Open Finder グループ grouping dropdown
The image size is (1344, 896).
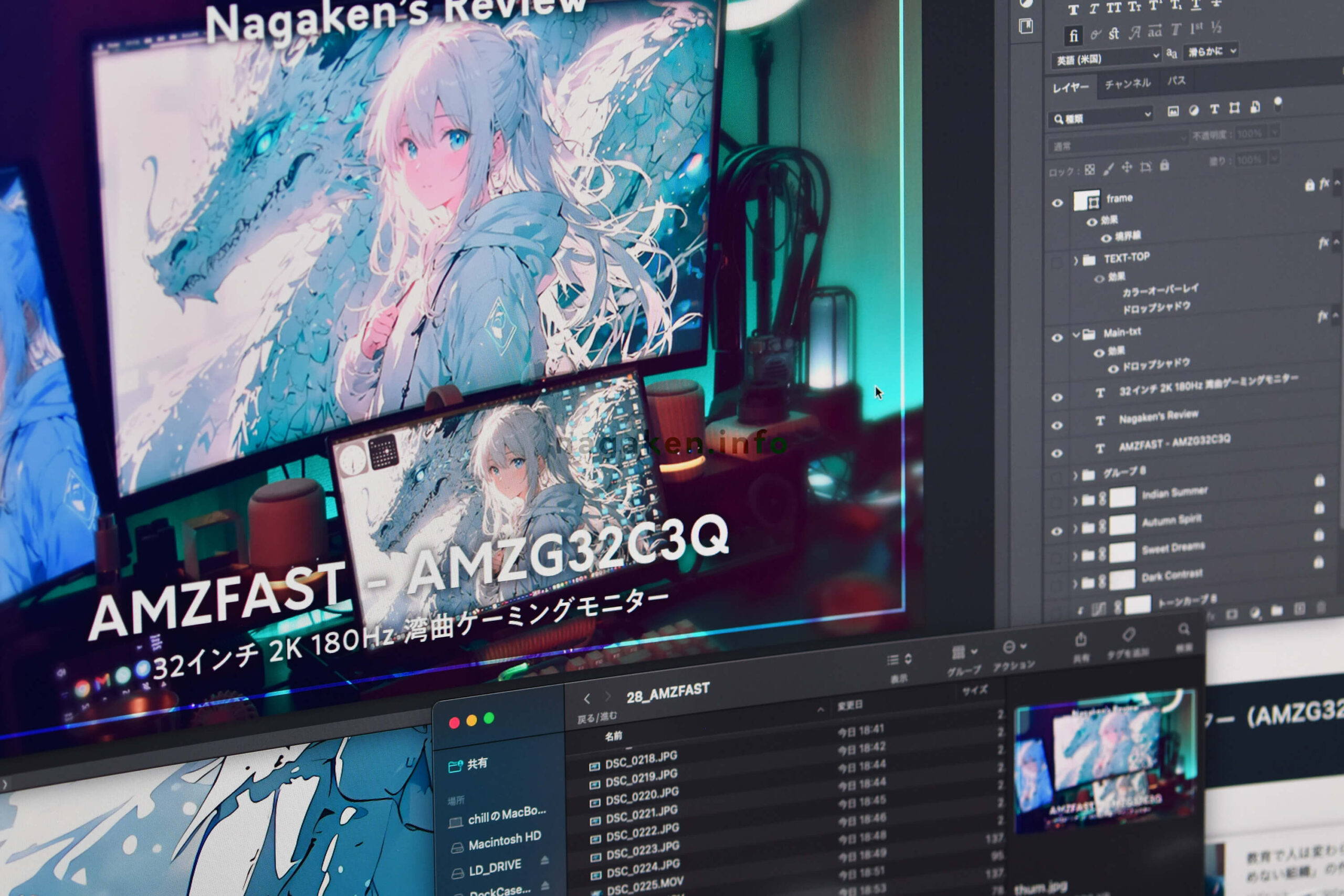[964, 659]
